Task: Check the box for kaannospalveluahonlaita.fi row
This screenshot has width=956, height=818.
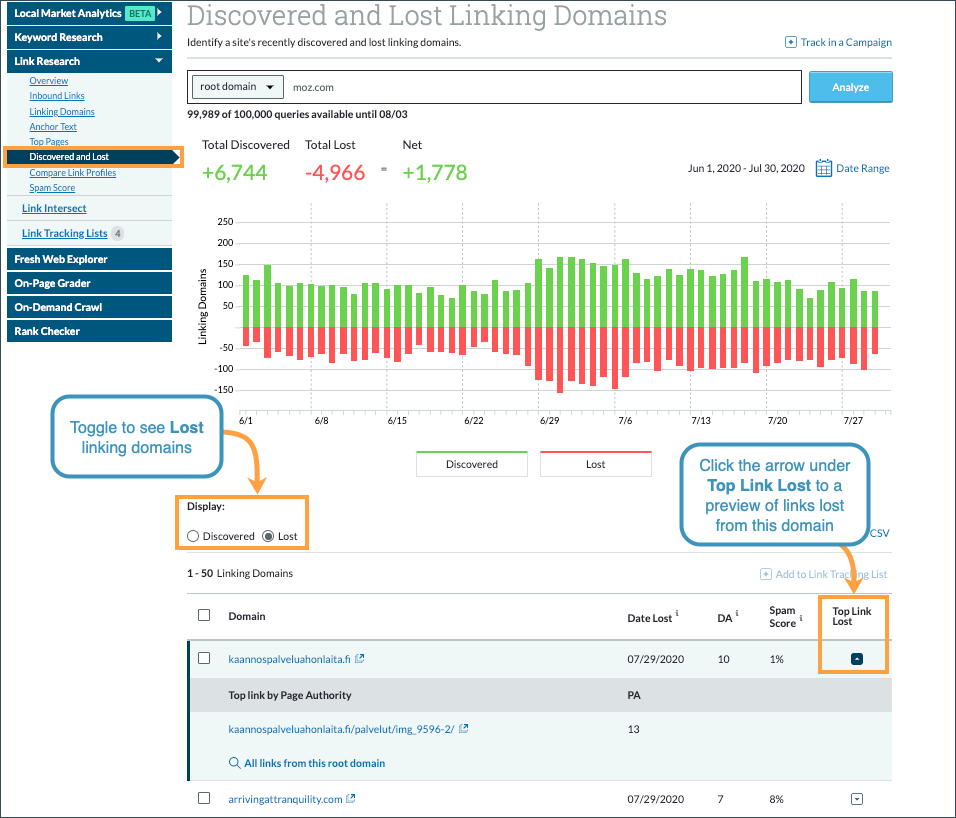Action: pyautogui.click(x=204, y=658)
